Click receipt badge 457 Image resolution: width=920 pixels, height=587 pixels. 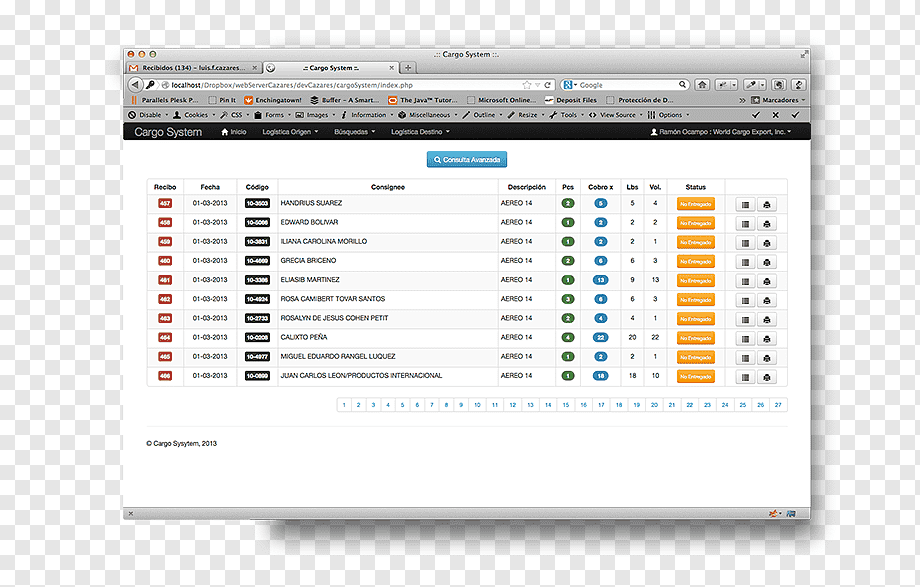165,204
